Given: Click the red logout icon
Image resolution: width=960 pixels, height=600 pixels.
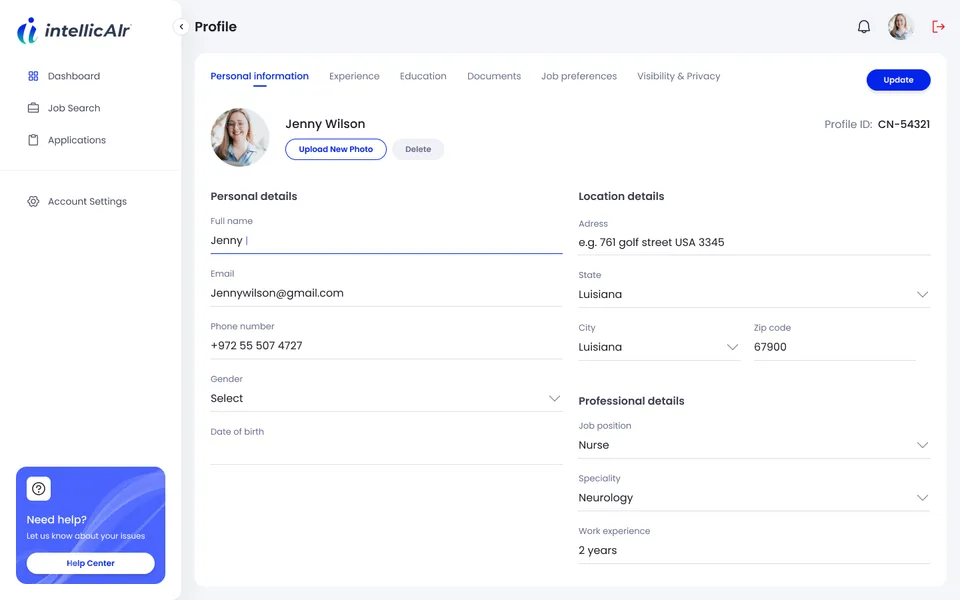Looking at the screenshot, I should click(938, 26).
